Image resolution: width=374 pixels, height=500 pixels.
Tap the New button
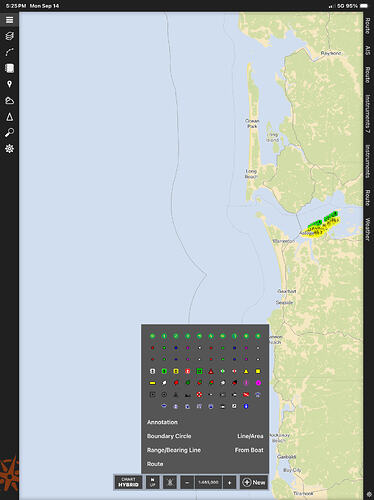pos(254,482)
